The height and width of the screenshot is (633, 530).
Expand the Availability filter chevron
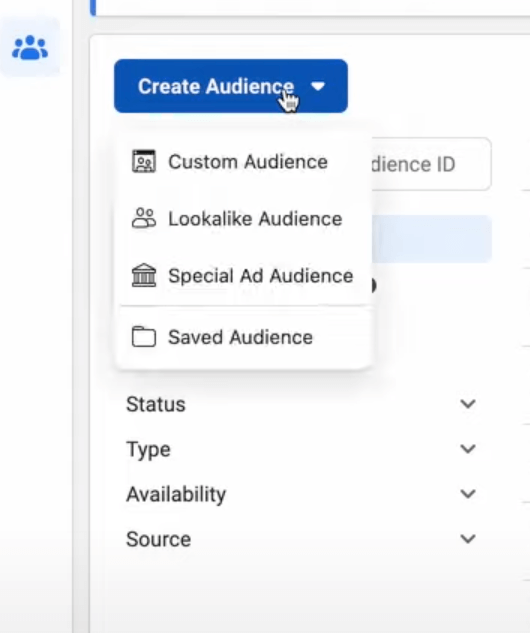(468, 493)
